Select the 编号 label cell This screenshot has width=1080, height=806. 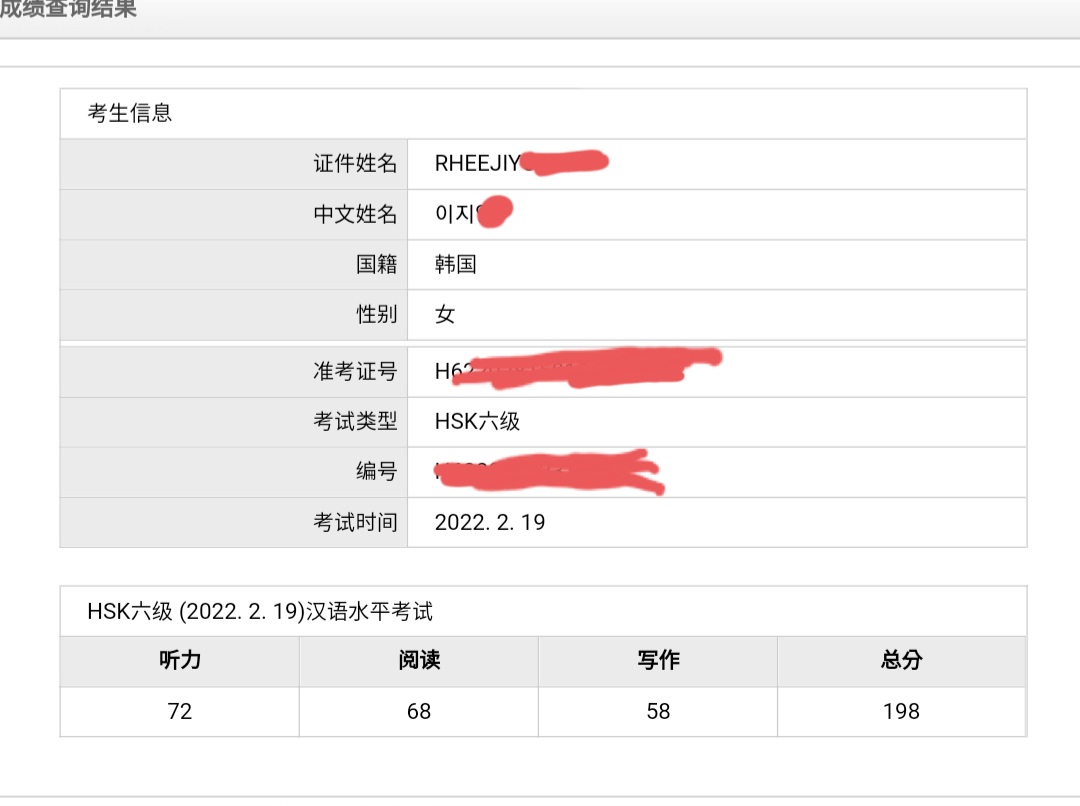pos(233,473)
